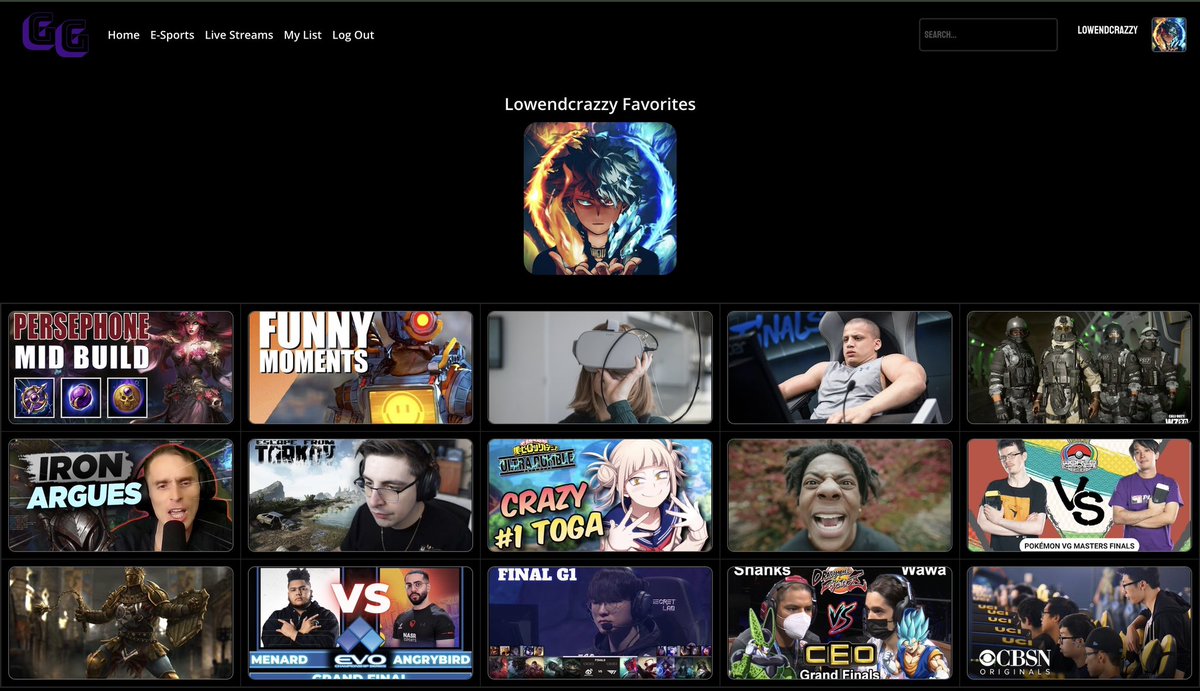This screenshot has width=1200, height=691.
Task: Open the user avatar icon in header
Action: click(x=1169, y=34)
